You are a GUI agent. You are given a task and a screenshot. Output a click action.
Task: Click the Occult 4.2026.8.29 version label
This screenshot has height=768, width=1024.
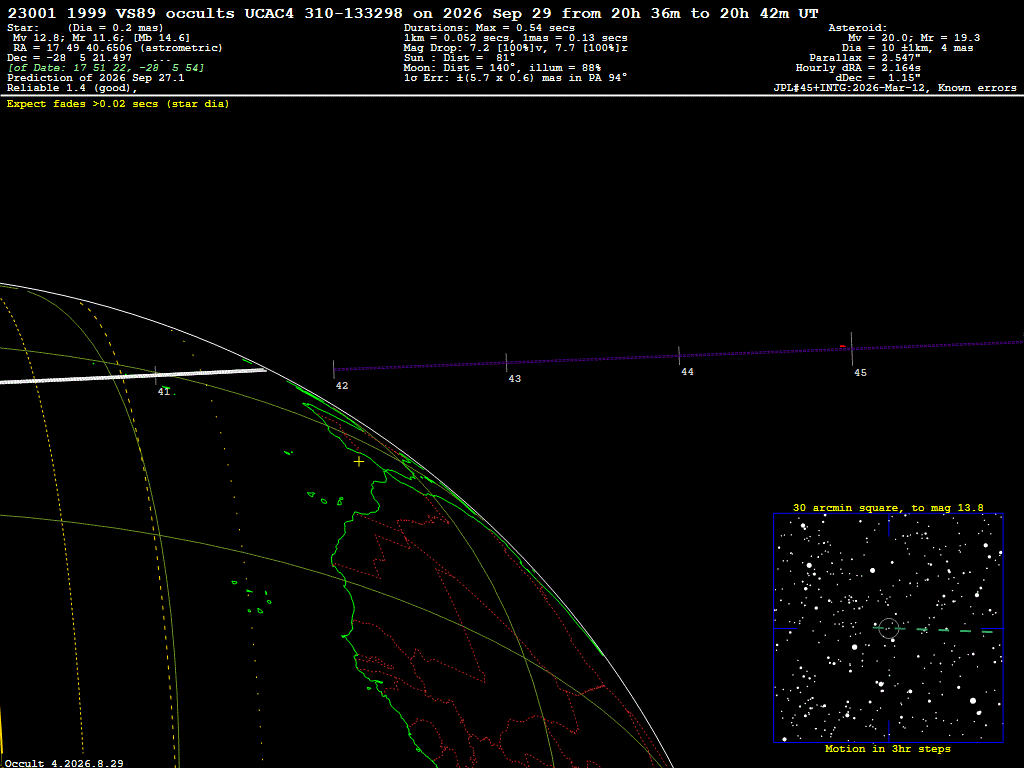point(64,763)
